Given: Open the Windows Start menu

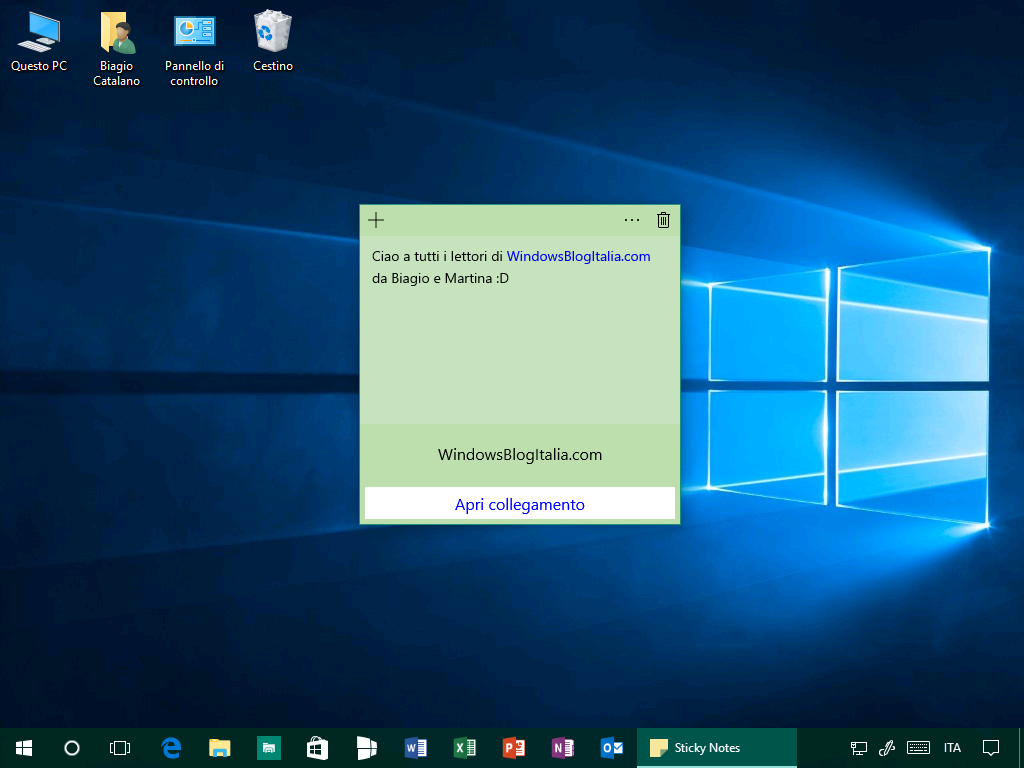Looking at the screenshot, I should pyautogui.click(x=24, y=748).
